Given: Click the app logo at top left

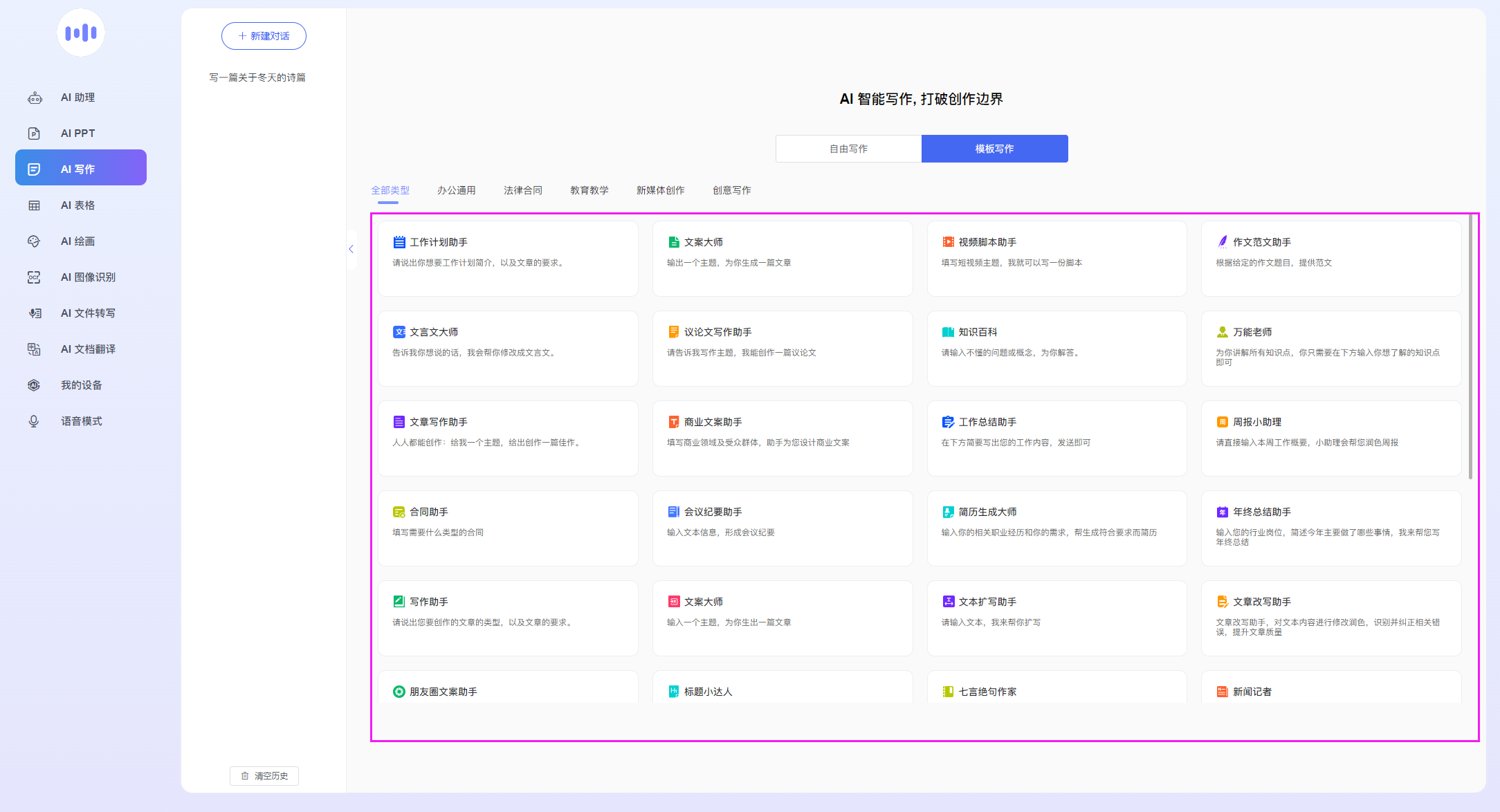Looking at the screenshot, I should click(x=81, y=33).
